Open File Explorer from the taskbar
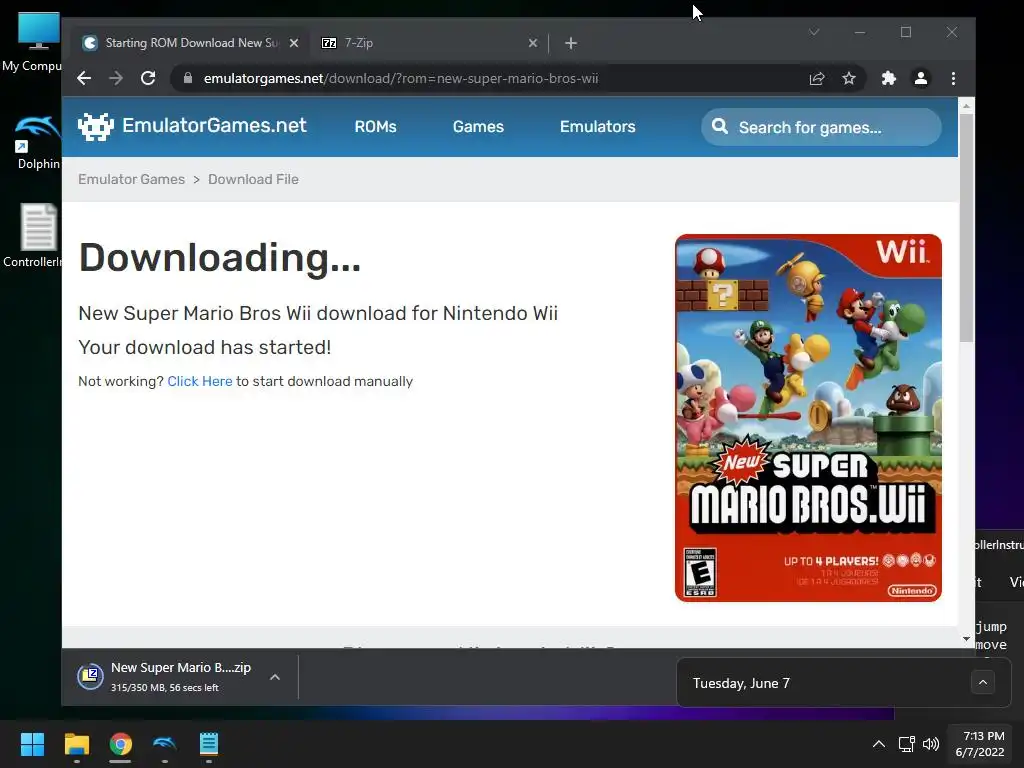 pos(76,744)
